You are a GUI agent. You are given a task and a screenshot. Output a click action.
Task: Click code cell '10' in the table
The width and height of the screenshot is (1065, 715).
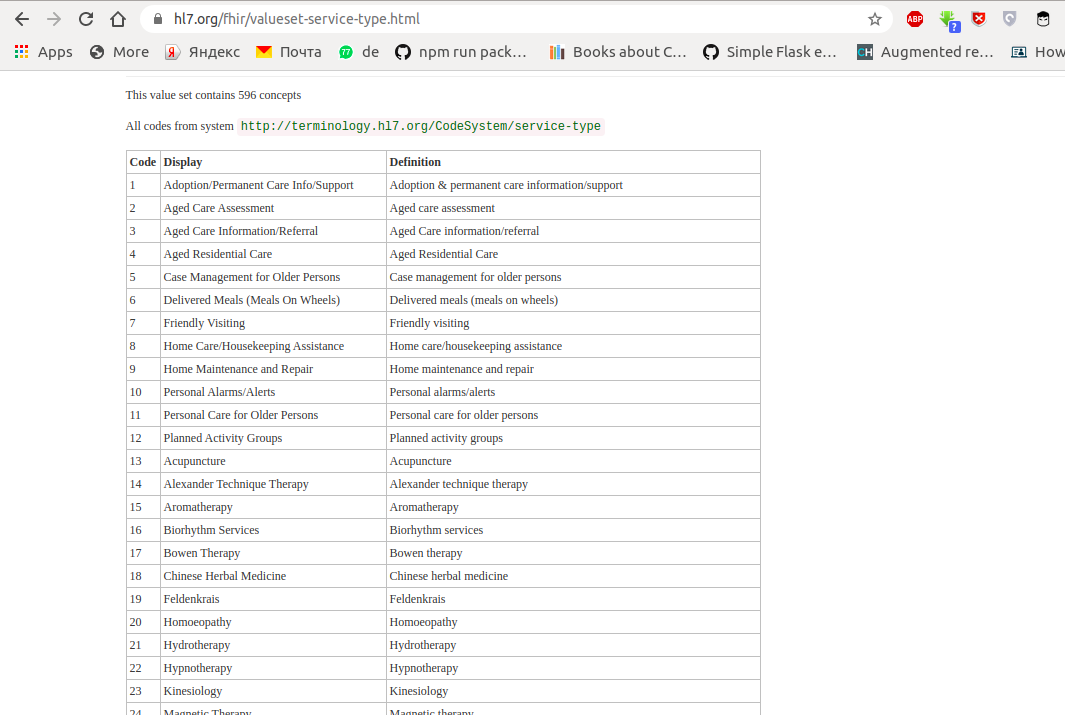pyautogui.click(x=143, y=392)
